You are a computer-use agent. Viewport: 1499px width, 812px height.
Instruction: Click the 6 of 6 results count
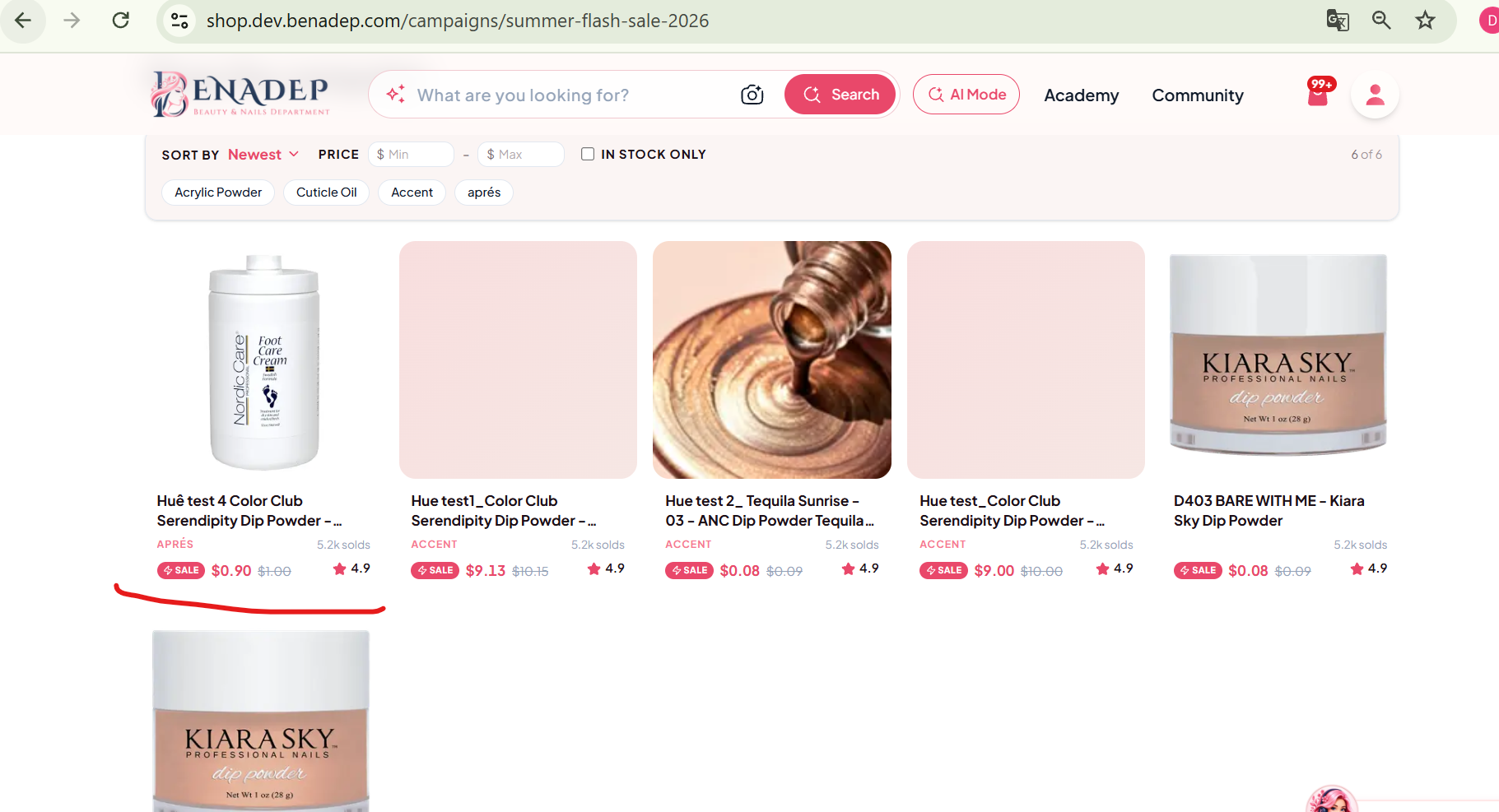pos(1366,155)
